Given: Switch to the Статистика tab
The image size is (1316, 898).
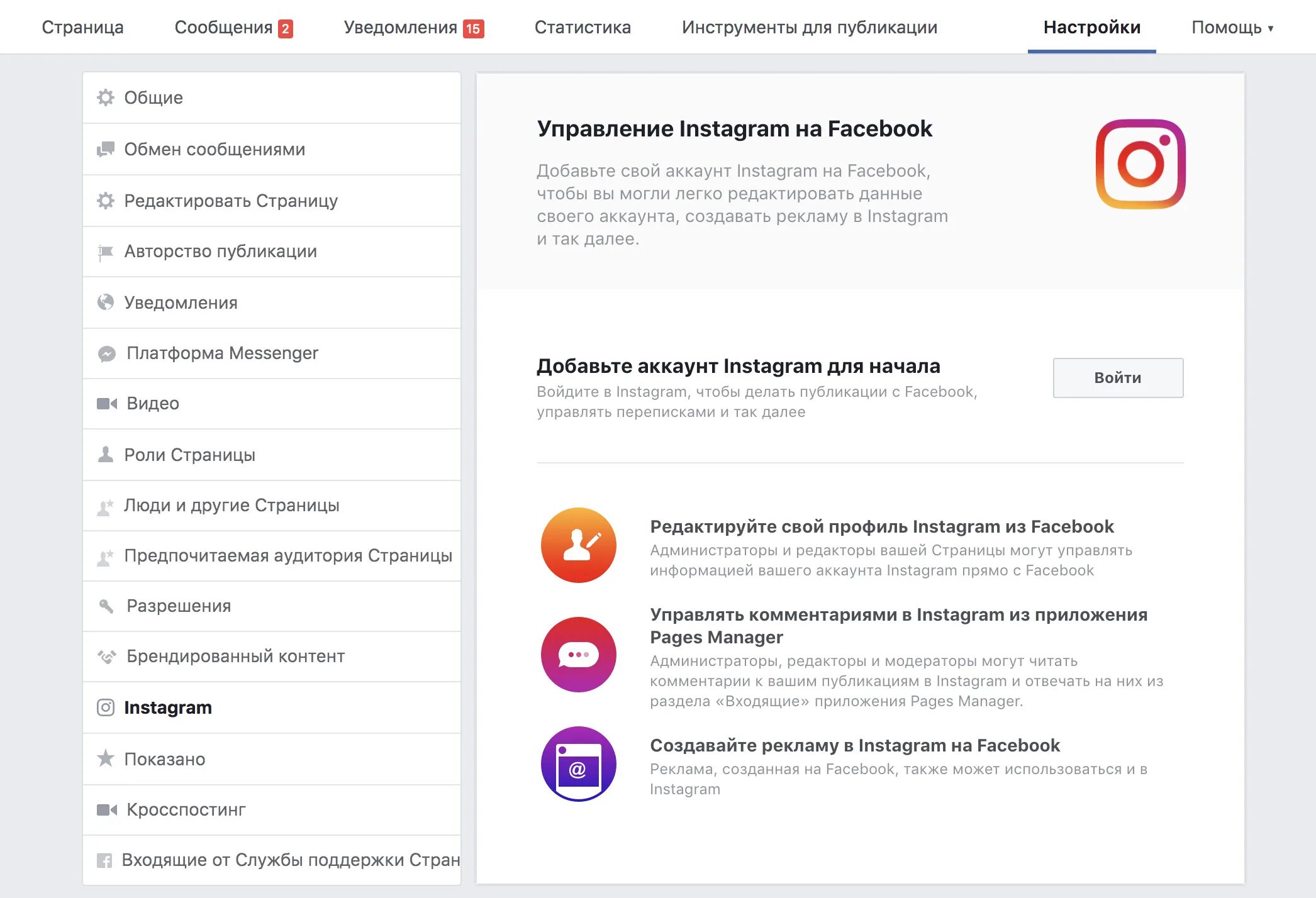Looking at the screenshot, I should point(583,28).
